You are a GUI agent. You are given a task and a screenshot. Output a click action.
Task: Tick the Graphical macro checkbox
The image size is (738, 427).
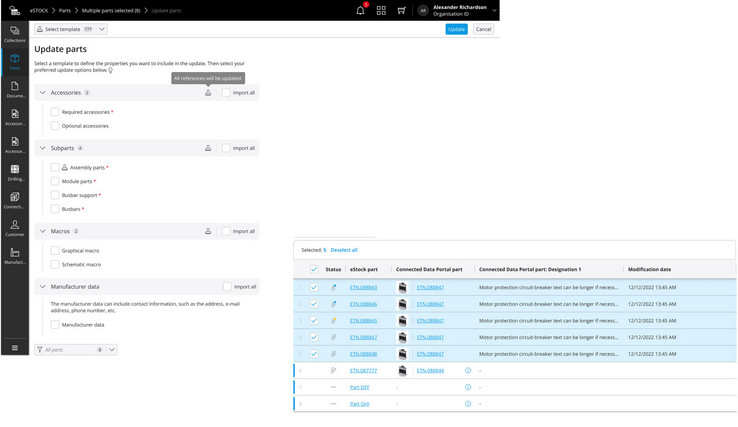point(55,251)
